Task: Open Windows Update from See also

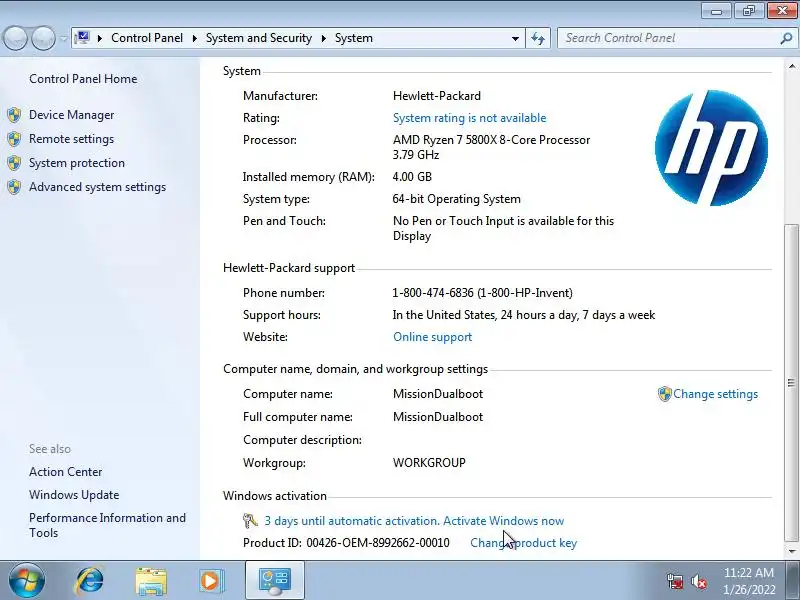Action: 74,495
